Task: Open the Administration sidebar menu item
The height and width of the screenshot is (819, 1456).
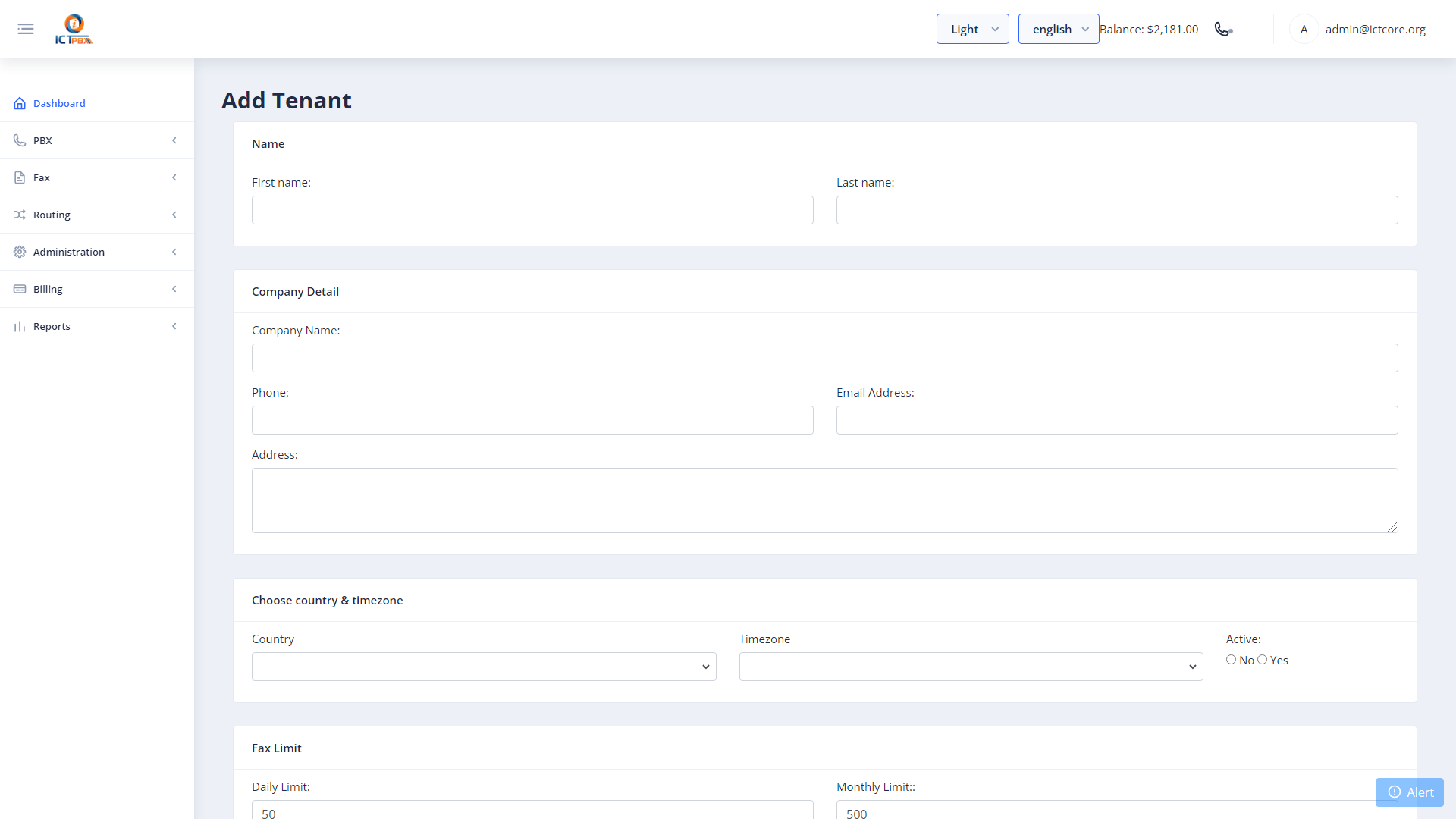Action: 97,252
